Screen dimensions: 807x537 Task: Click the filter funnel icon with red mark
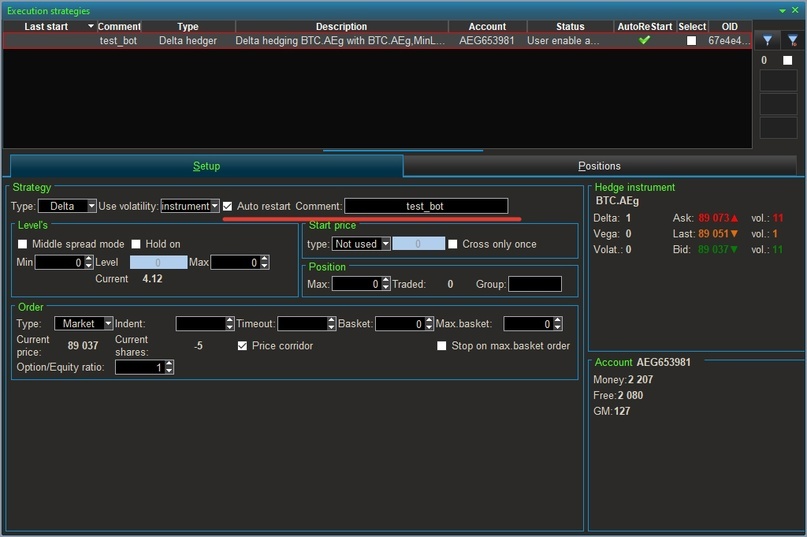click(x=793, y=40)
